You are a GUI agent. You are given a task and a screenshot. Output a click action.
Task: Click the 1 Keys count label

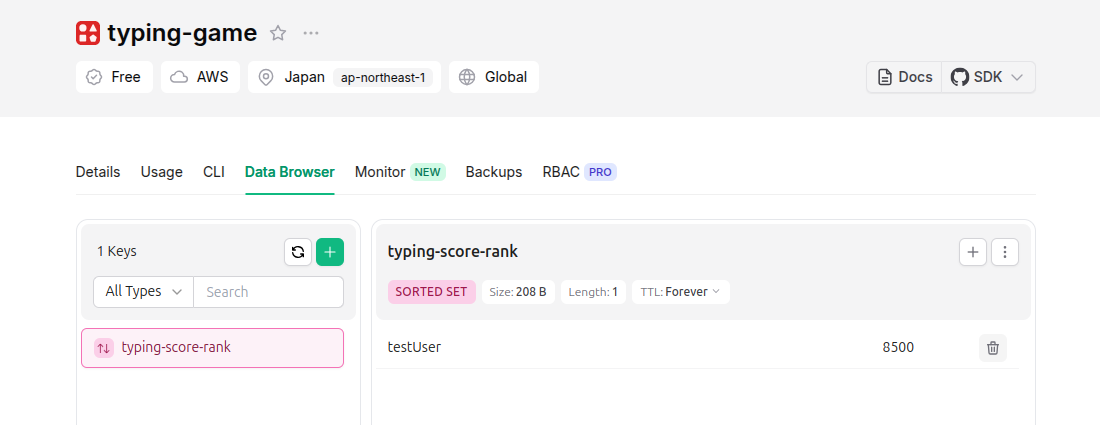(116, 251)
